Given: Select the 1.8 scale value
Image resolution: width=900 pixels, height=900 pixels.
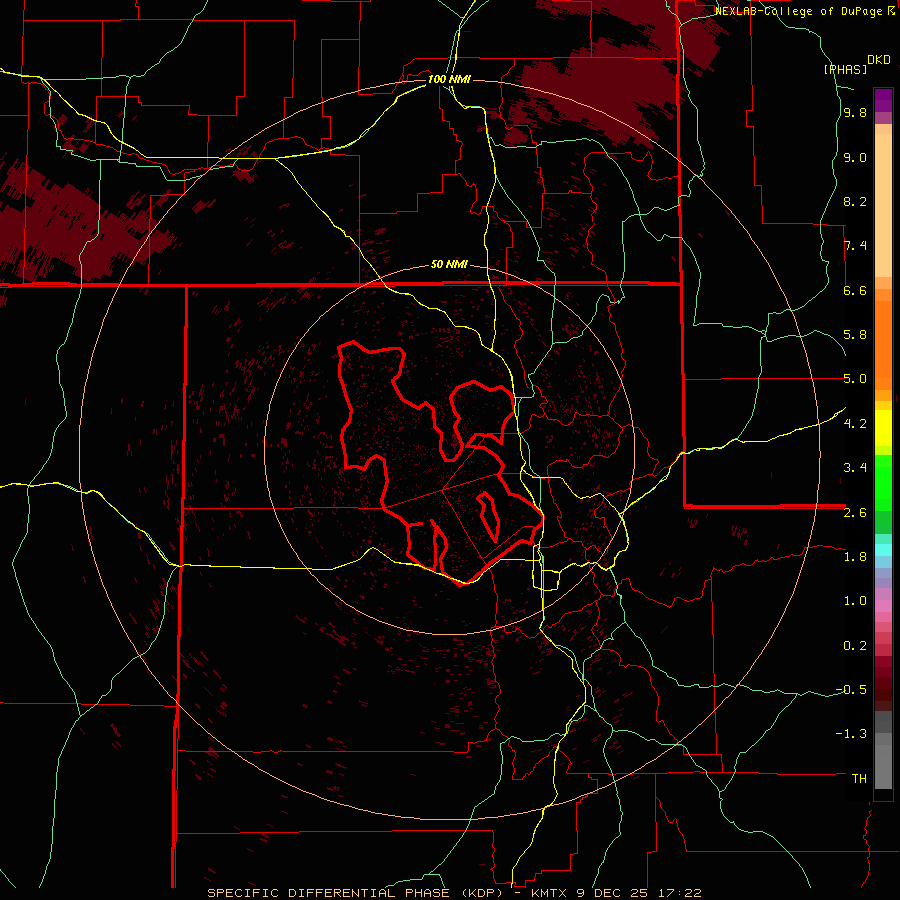Looking at the screenshot, I should pos(855,557).
